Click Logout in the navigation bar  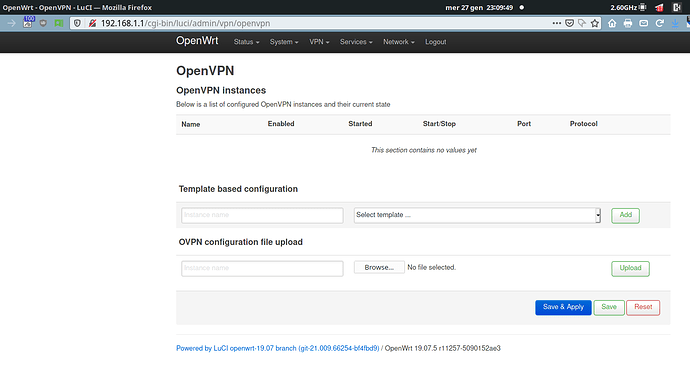[x=436, y=42]
